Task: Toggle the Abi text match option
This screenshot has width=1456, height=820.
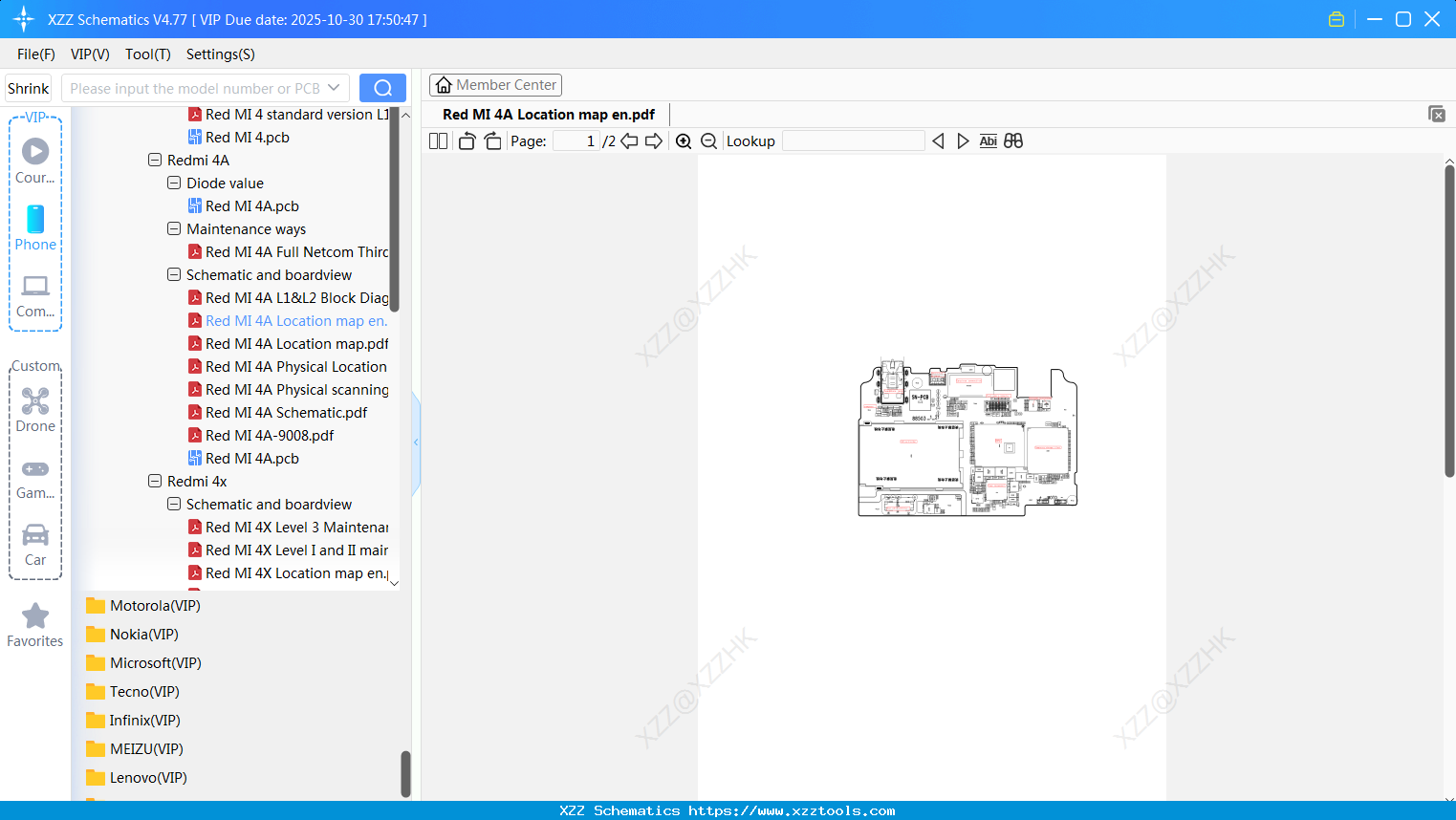Action: pyautogui.click(x=988, y=140)
